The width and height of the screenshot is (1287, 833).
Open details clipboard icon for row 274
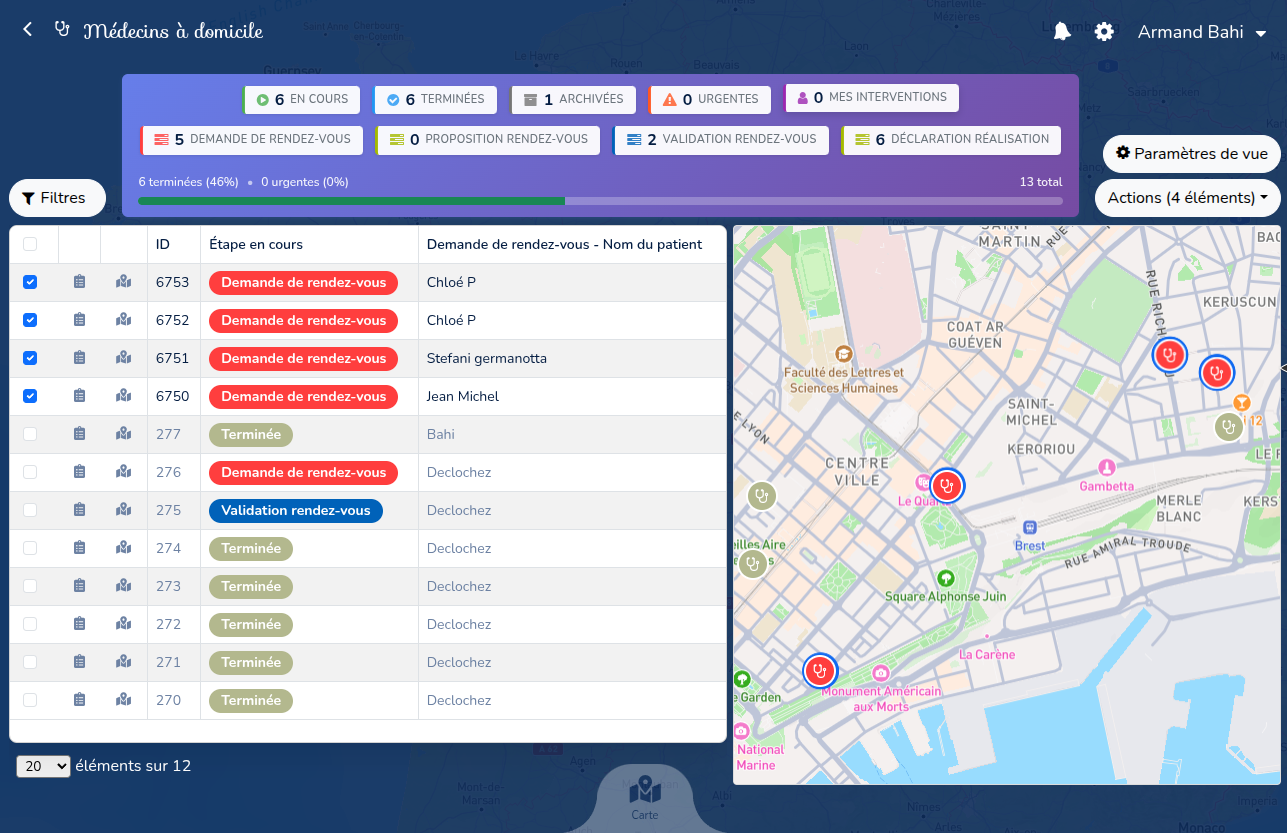pyautogui.click(x=79, y=548)
